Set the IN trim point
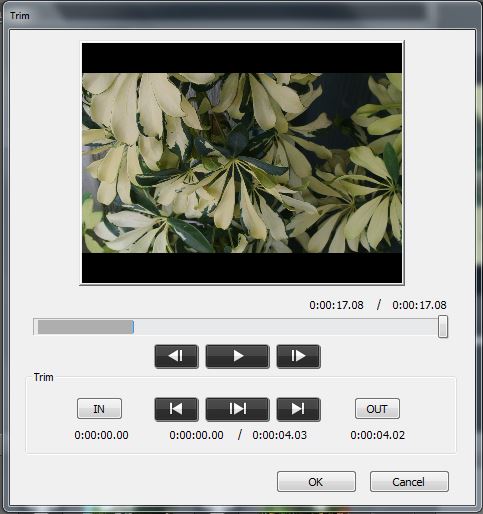Screen dimensions: 483x514 [99, 409]
